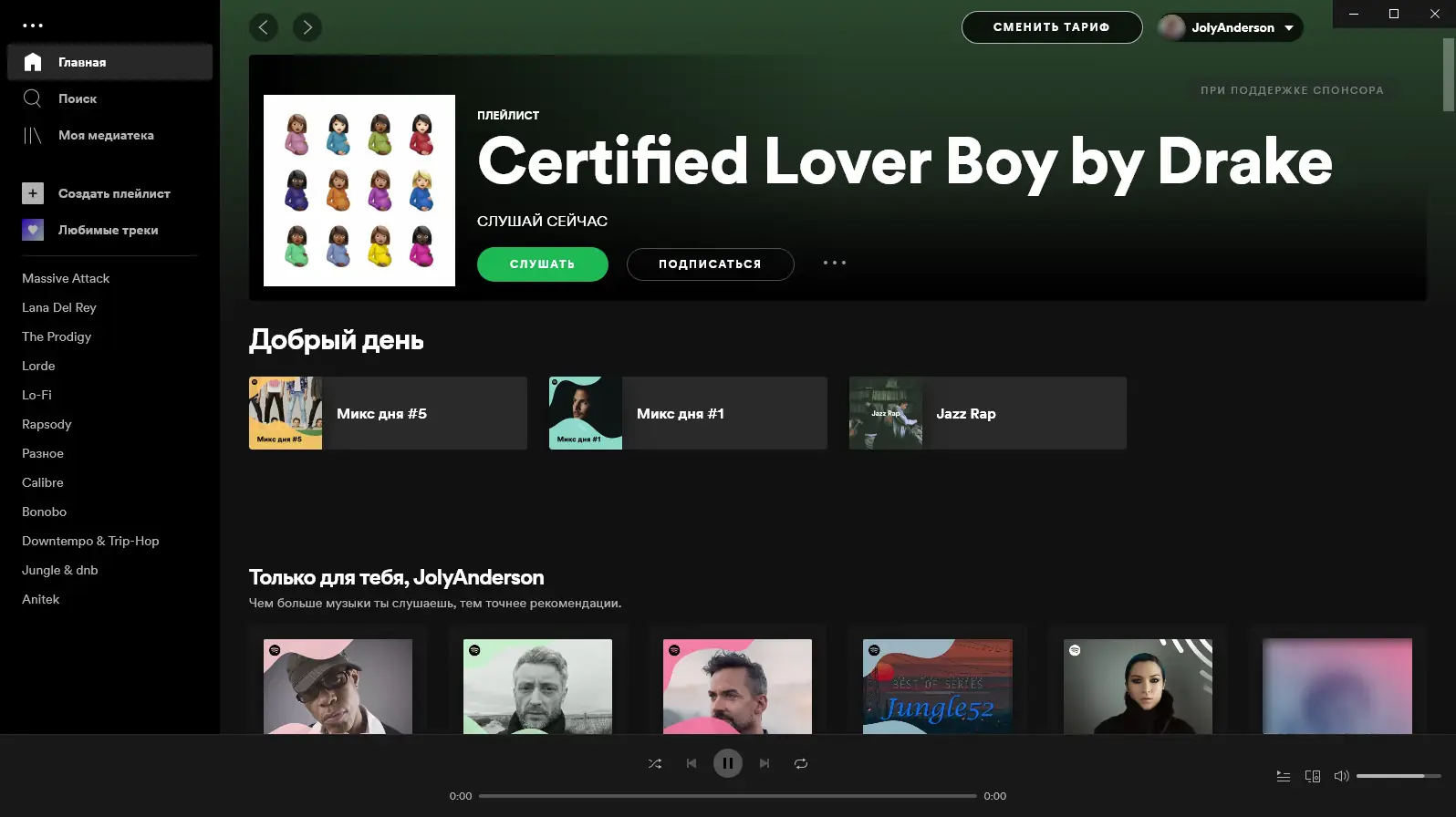
Task: Open the blurred pink-purple recommendation cover
Action: click(1337, 687)
